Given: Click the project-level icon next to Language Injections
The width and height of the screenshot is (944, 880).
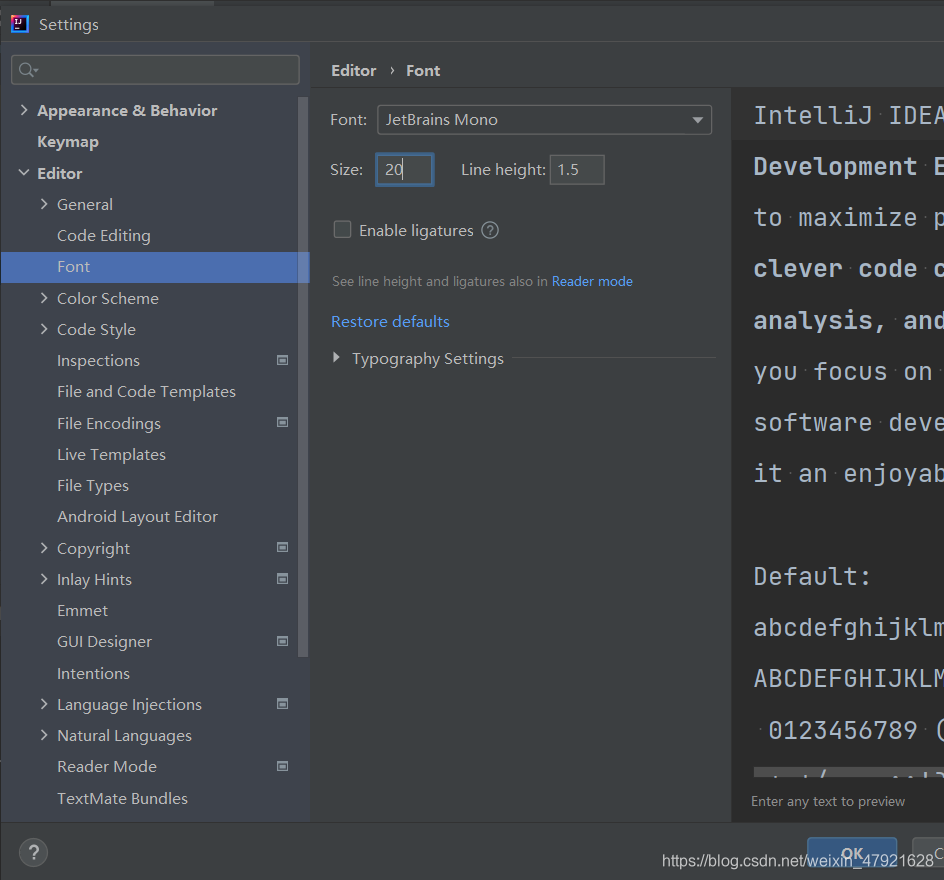Looking at the screenshot, I should pyautogui.click(x=282, y=704).
